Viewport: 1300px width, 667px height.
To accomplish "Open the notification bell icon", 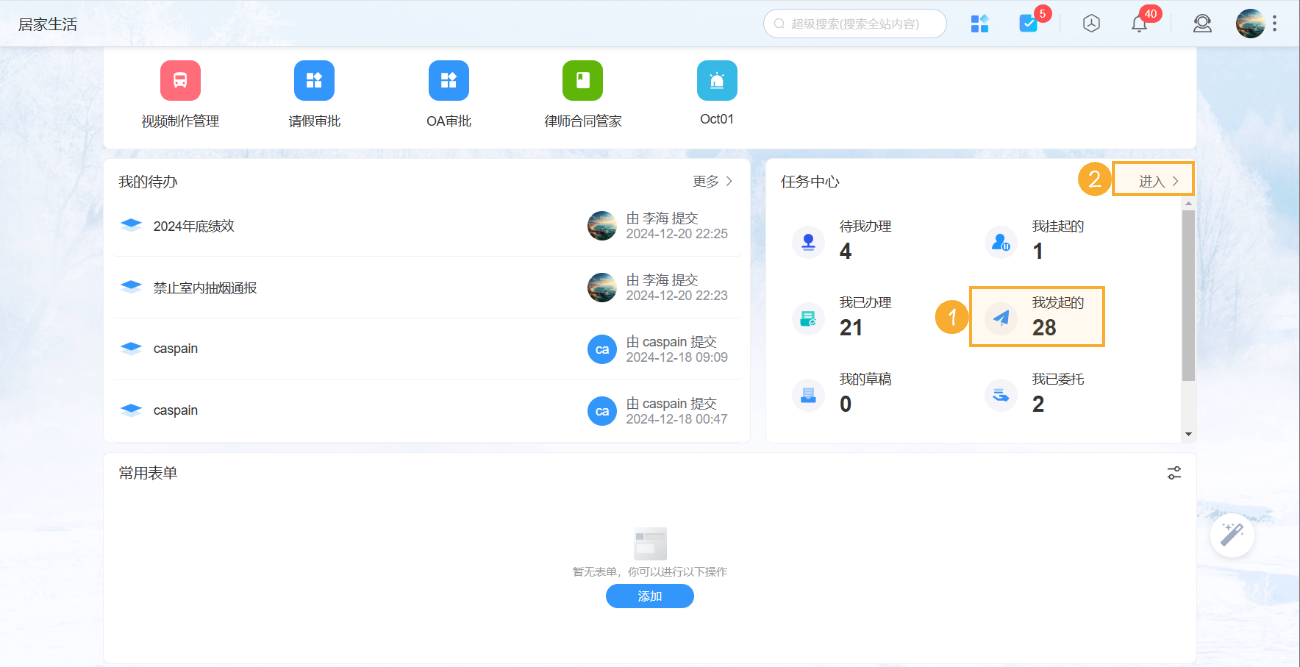I will tap(1139, 24).
